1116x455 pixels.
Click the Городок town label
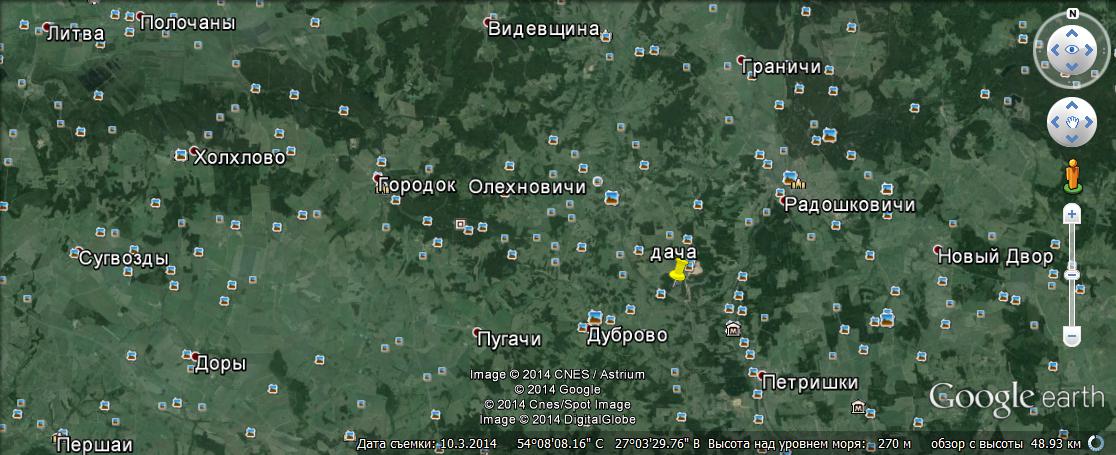(x=416, y=186)
